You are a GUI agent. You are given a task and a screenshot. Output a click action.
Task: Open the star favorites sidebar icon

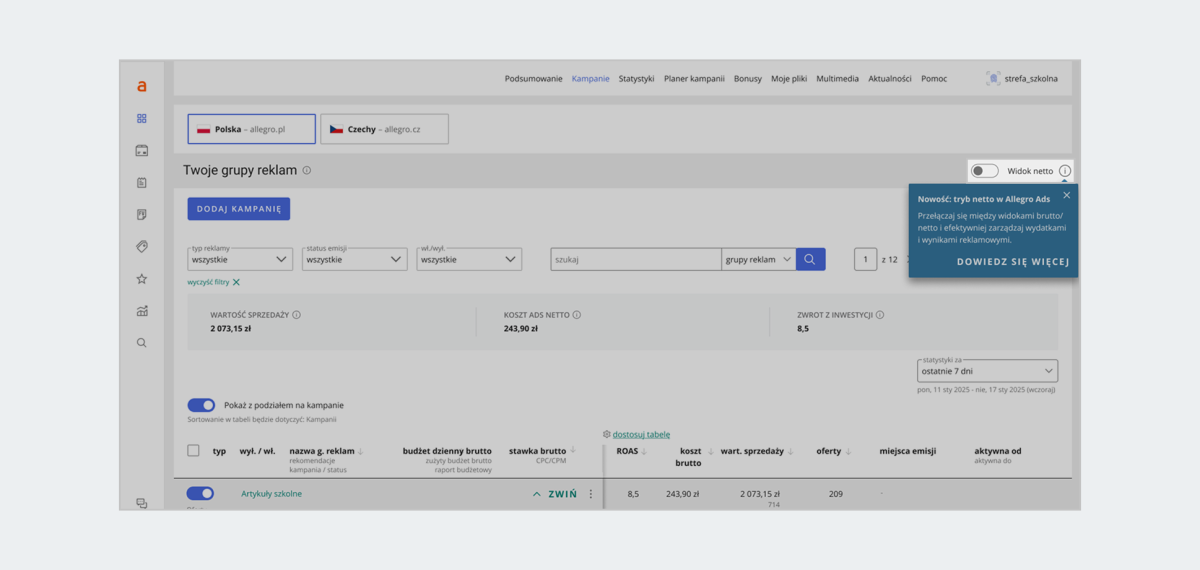point(142,279)
